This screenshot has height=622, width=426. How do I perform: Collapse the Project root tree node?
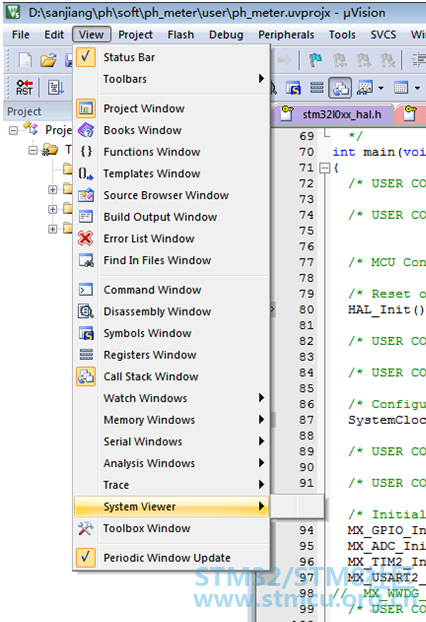click(x=13, y=130)
